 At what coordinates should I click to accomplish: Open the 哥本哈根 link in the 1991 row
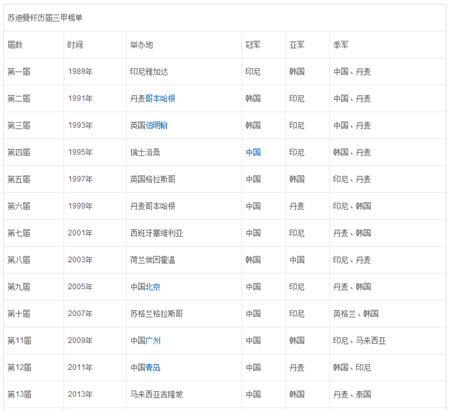160,99
